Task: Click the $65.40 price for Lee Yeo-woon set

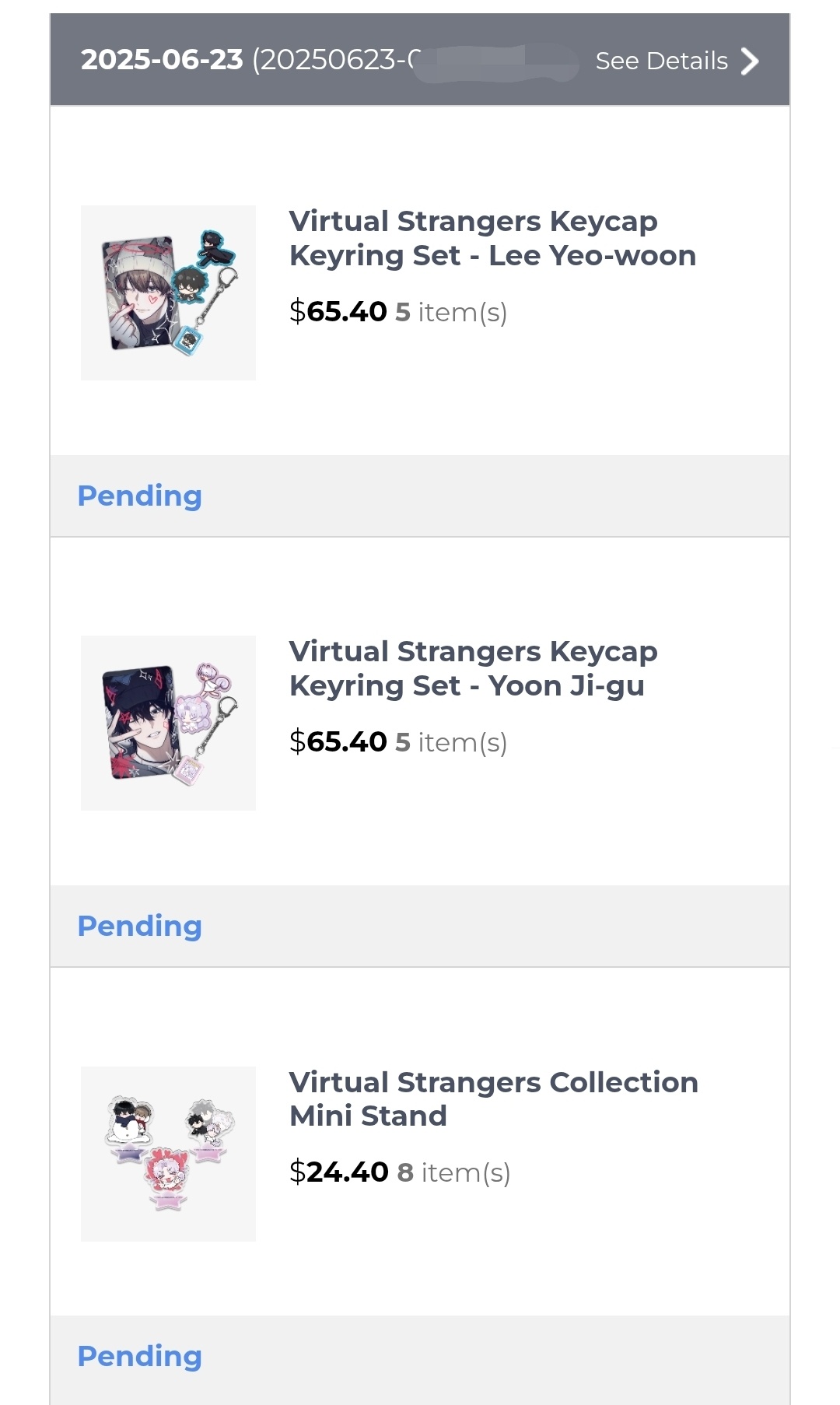Action: [x=338, y=312]
